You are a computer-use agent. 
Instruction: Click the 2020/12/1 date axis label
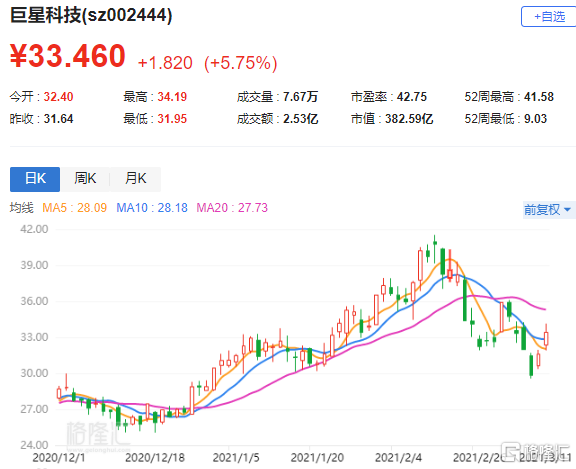(x=59, y=458)
